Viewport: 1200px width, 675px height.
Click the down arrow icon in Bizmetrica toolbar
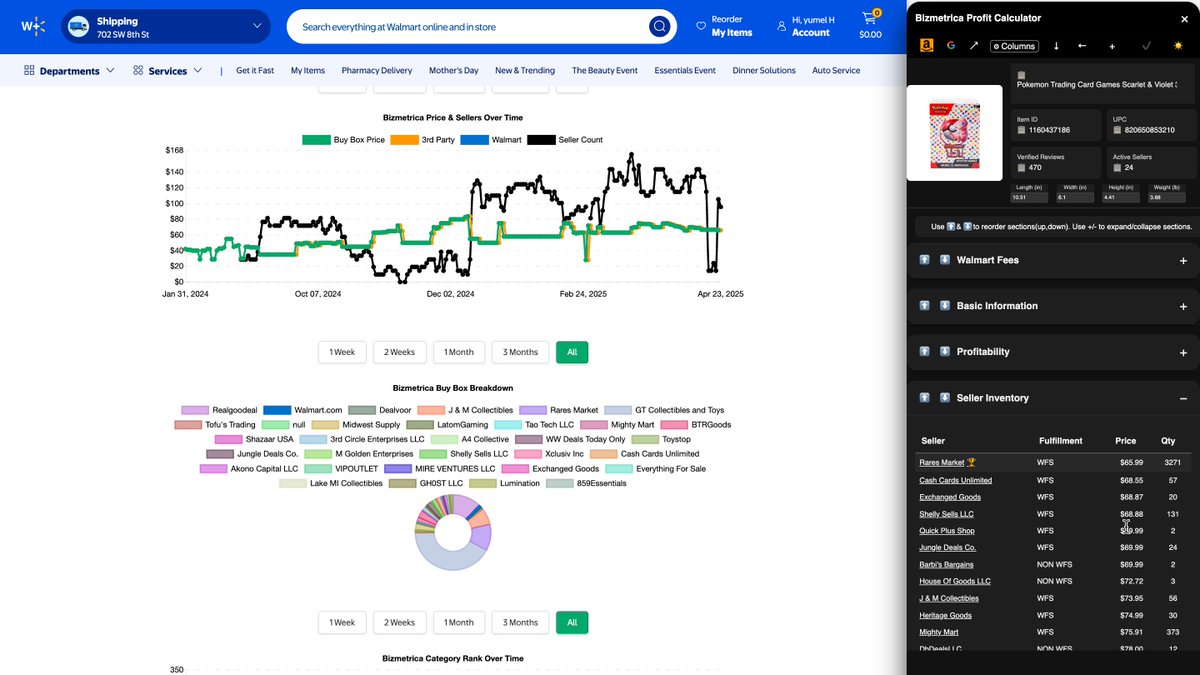click(x=1056, y=46)
